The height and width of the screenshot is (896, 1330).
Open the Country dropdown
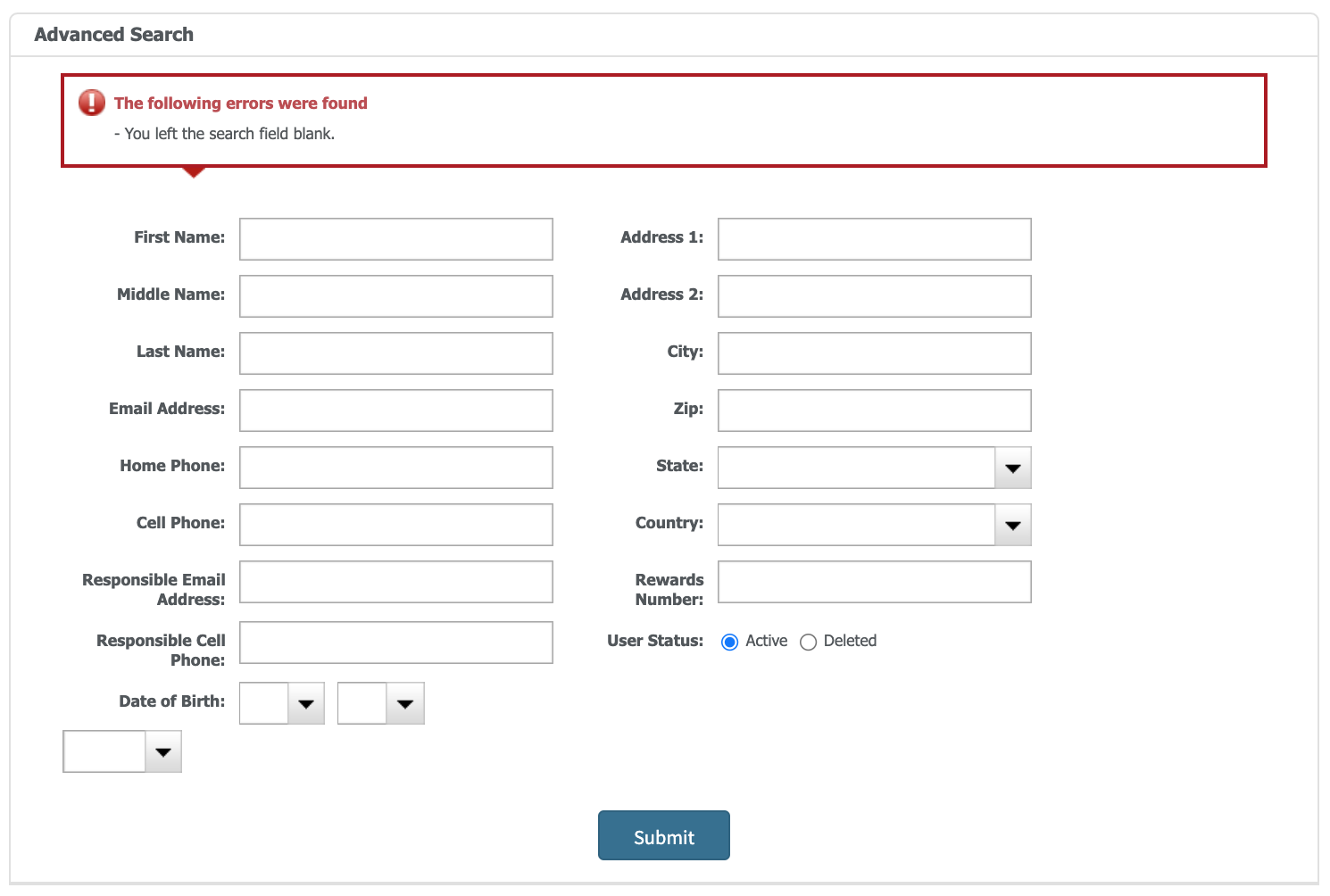point(875,525)
